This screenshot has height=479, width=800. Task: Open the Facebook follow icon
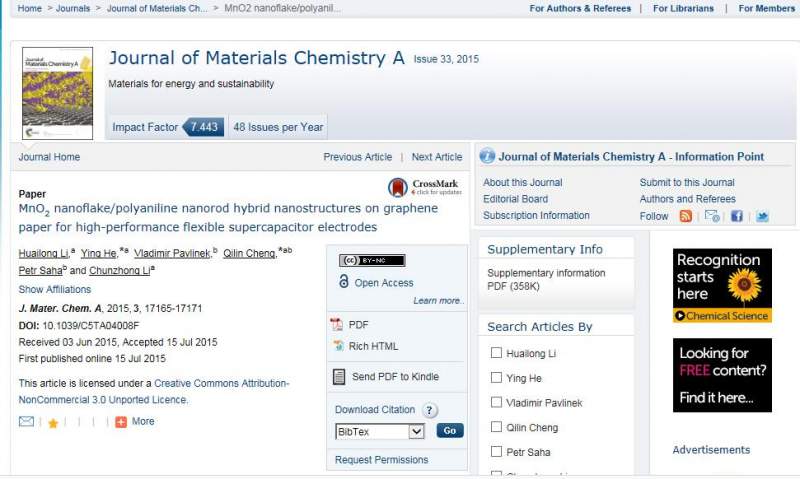737,216
